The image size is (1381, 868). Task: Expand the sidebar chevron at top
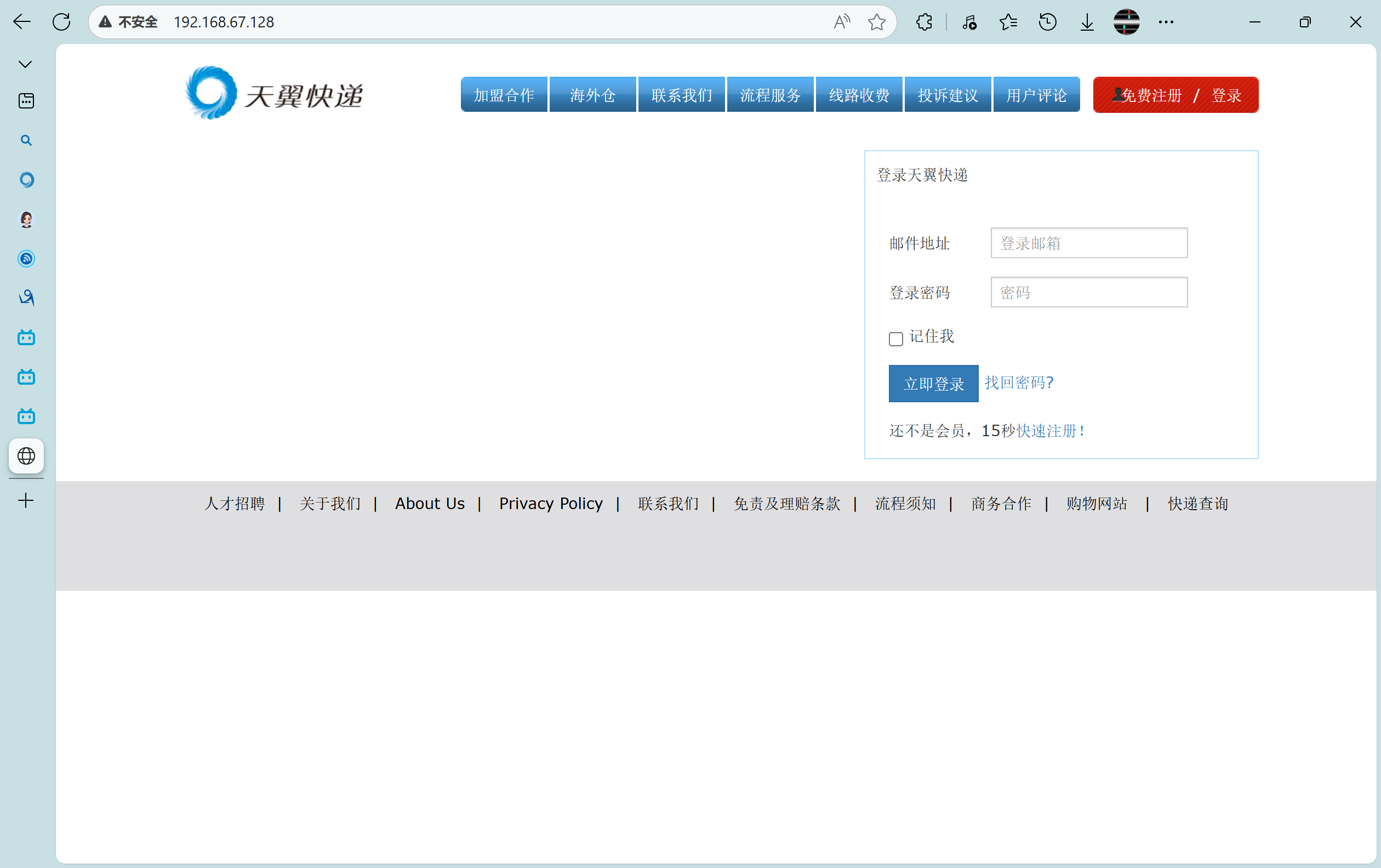[x=25, y=64]
